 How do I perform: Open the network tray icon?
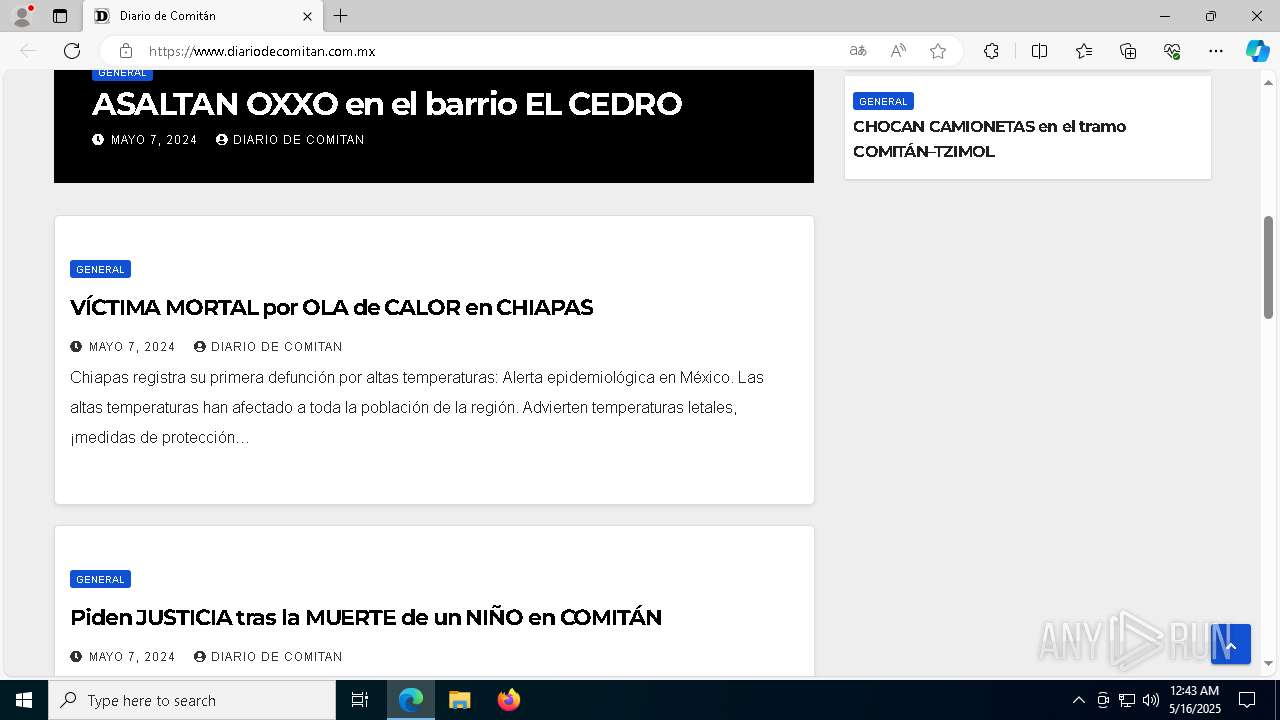click(x=1127, y=700)
